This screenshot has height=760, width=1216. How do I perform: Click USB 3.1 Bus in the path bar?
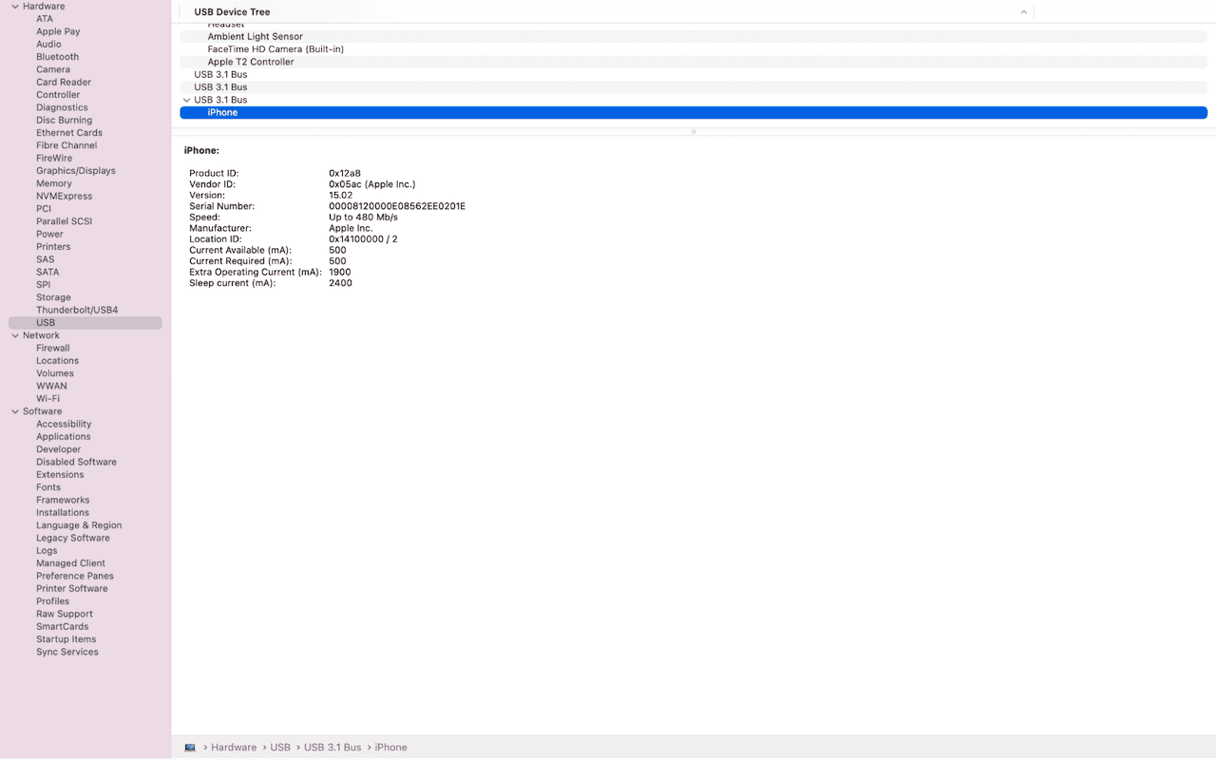coord(332,747)
